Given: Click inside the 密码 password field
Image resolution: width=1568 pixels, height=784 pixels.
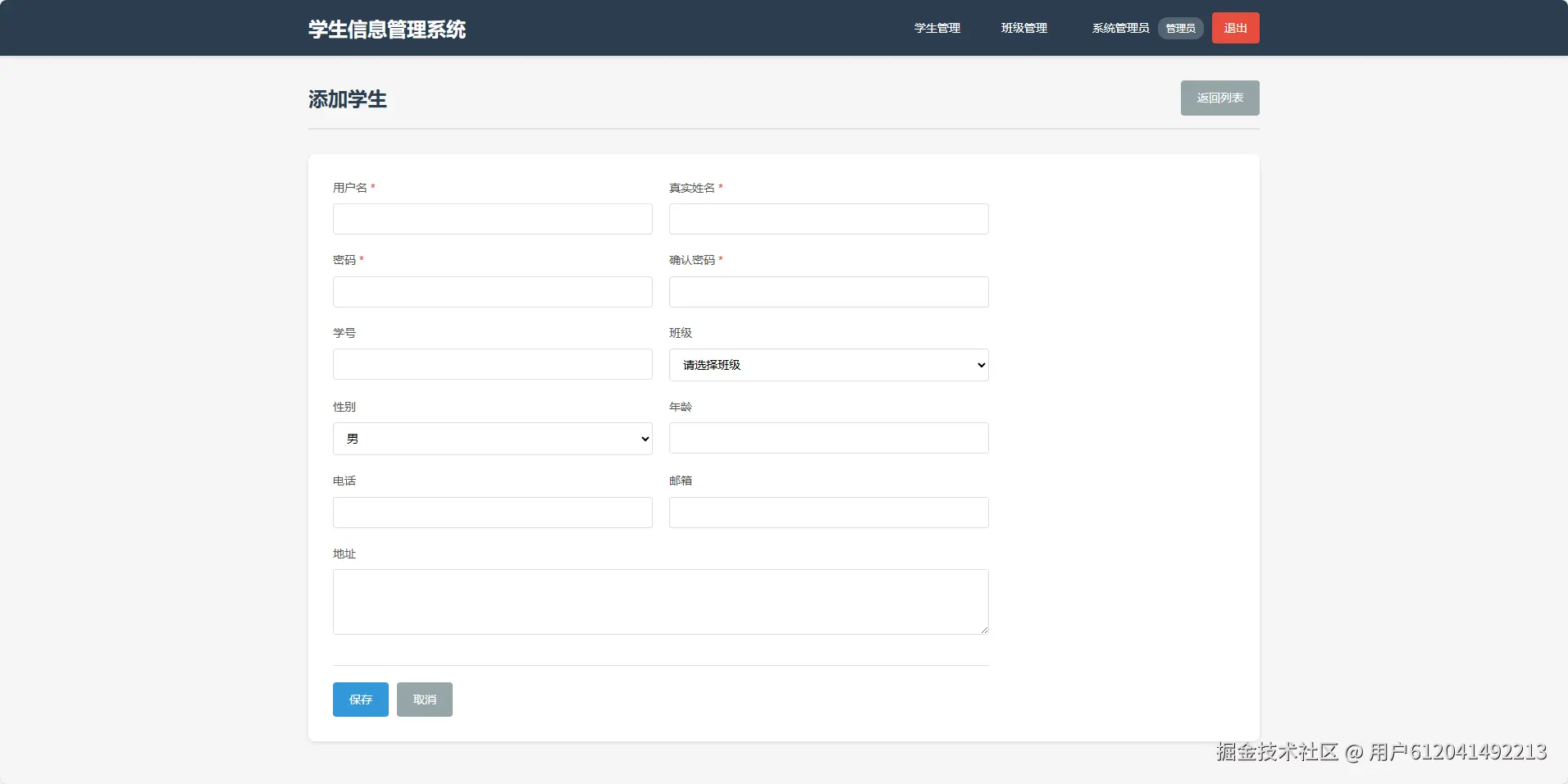Looking at the screenshot, I should click(491, 291).
